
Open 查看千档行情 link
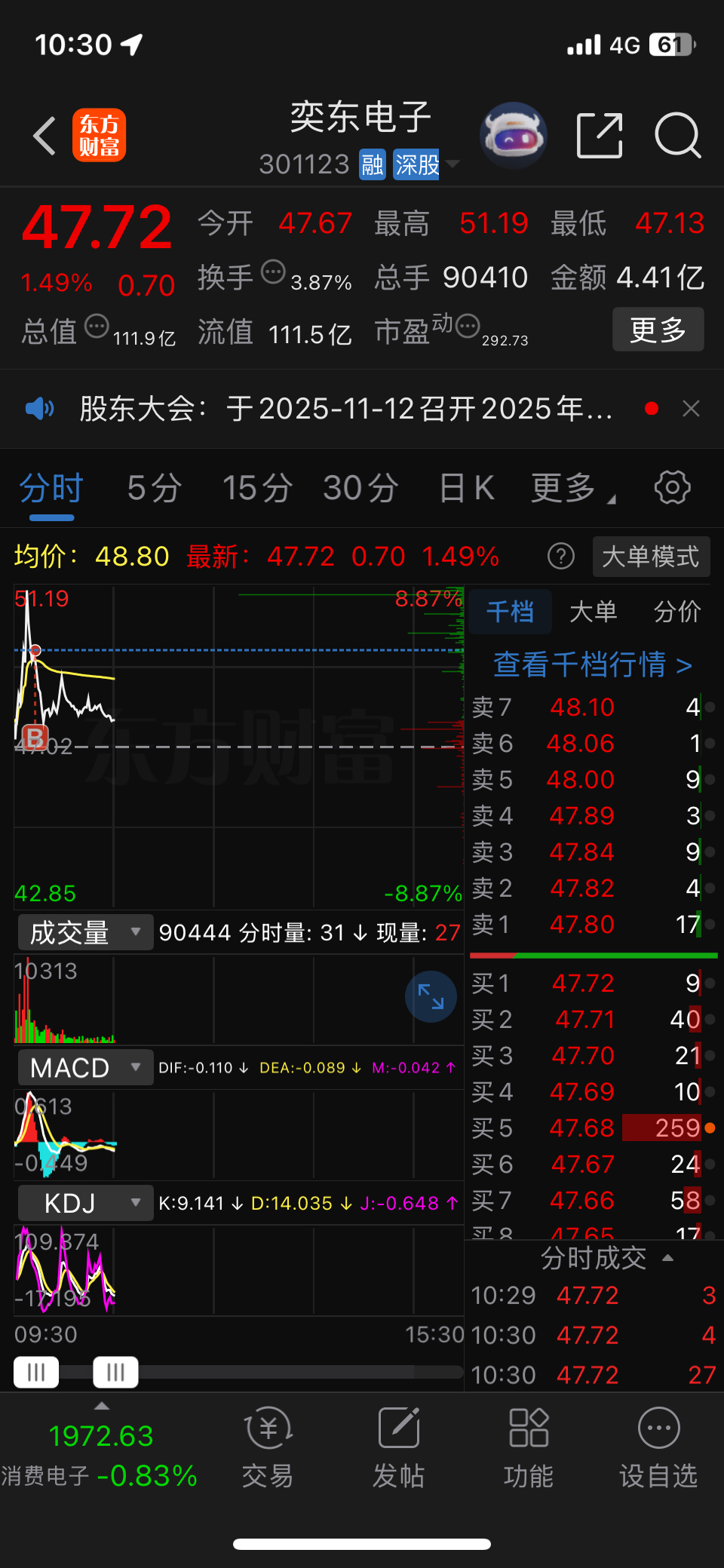coord(593,664)
